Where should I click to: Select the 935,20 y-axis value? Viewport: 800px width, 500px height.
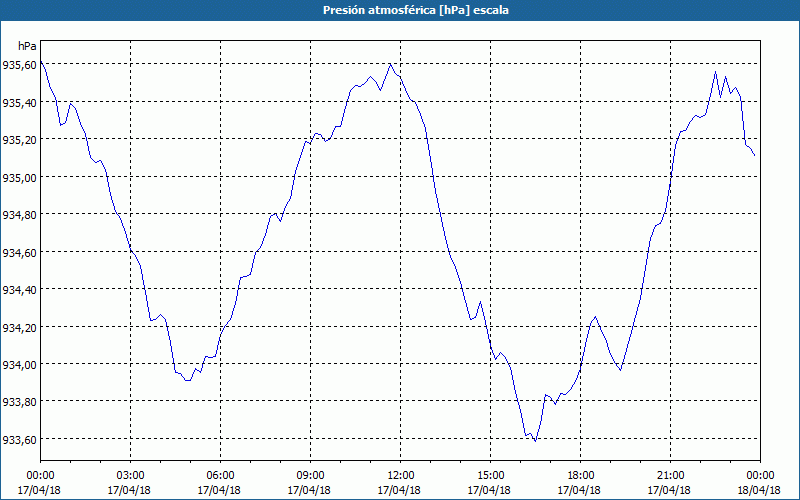click(x=20, y=140)
